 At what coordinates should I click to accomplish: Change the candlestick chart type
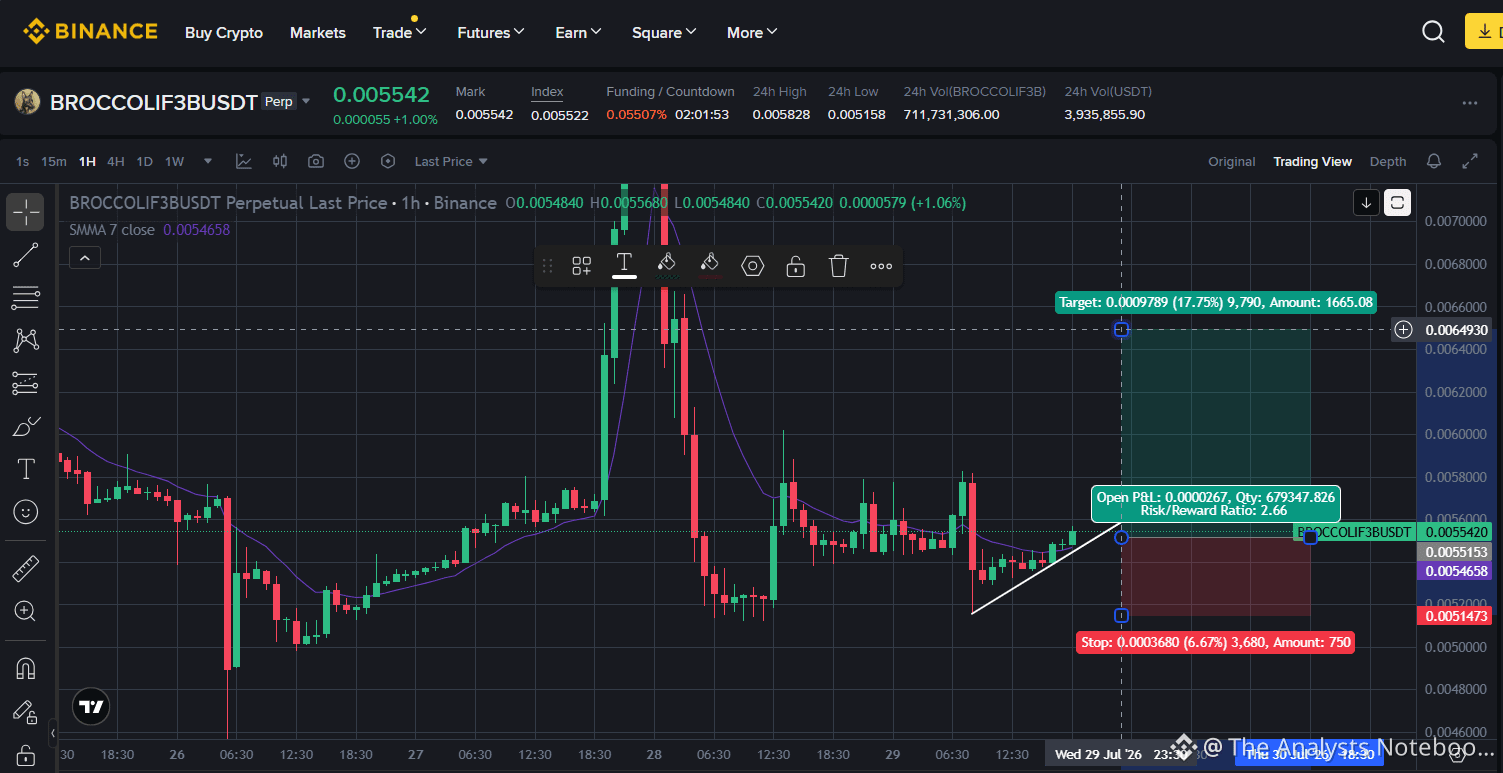(280, 161)
